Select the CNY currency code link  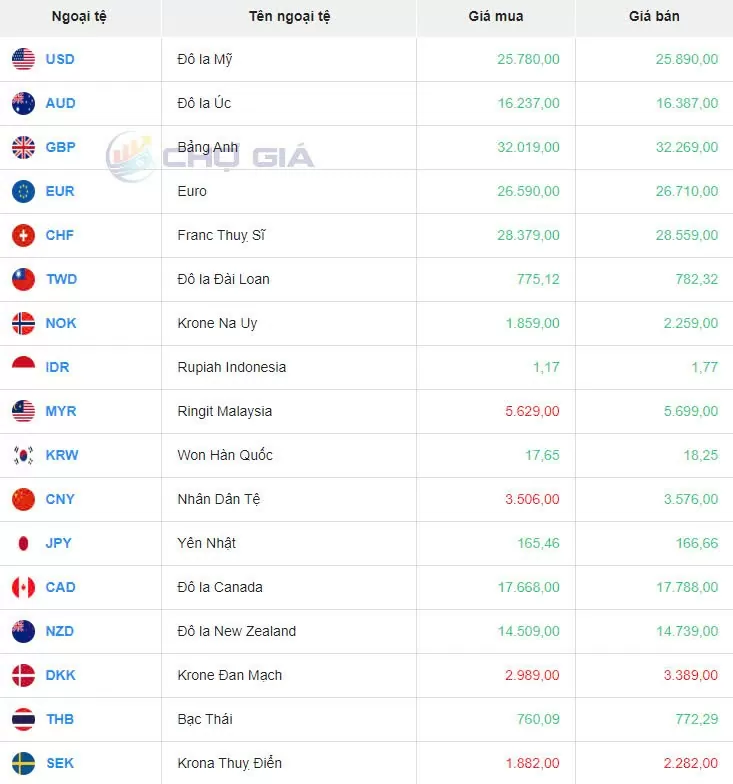60,499
